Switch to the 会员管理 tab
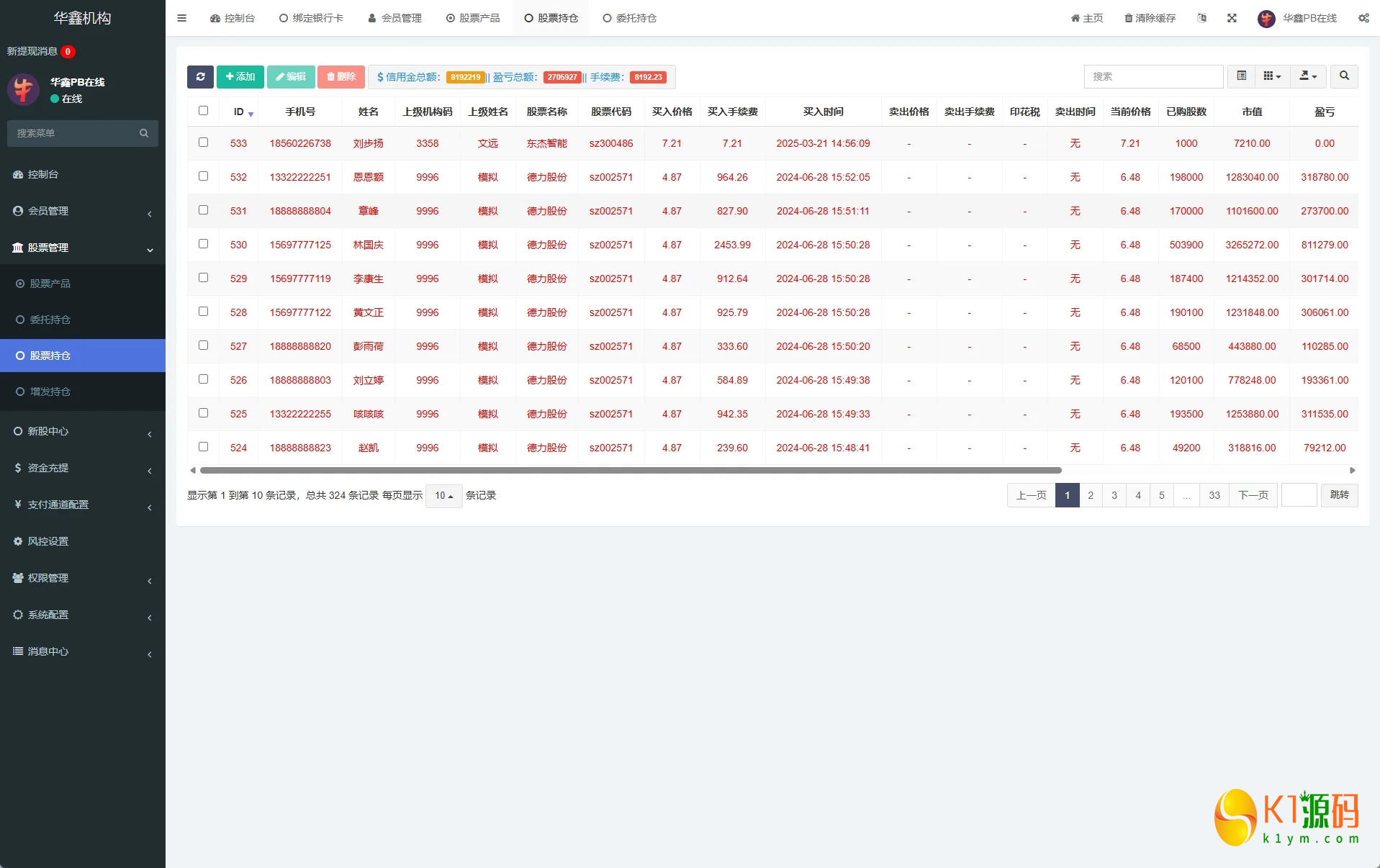This screenshot has height=868, width=1380. click(394, 18)
